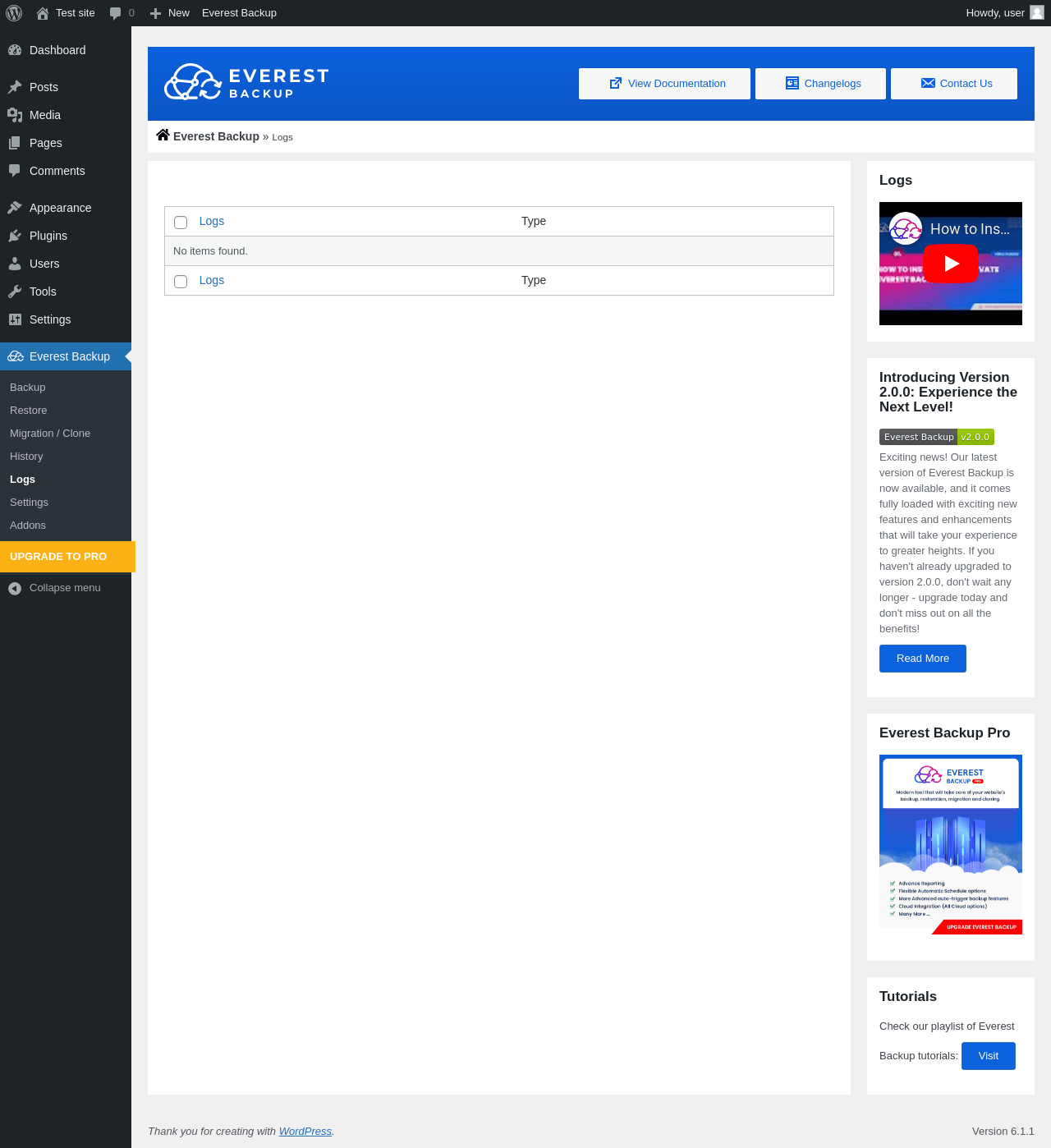1051x1148 pixels.
Task: Click the Everest Backup v2.0.0 badge
Action: tap(937, 437)
